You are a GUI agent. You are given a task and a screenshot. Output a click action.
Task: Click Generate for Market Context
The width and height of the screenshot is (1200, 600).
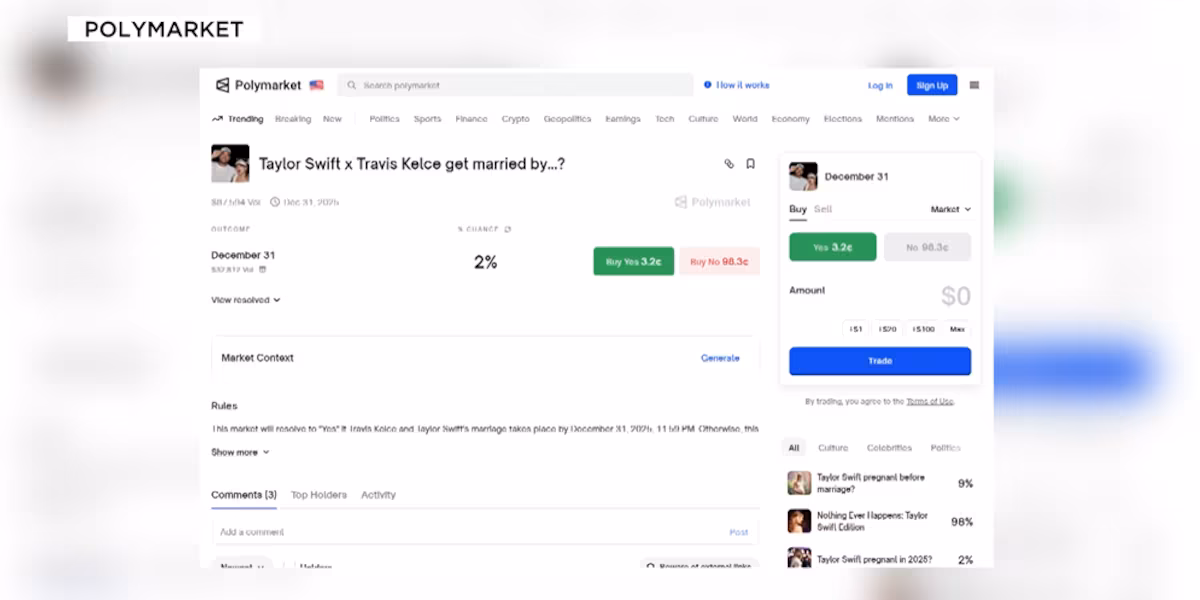[720, 358]
